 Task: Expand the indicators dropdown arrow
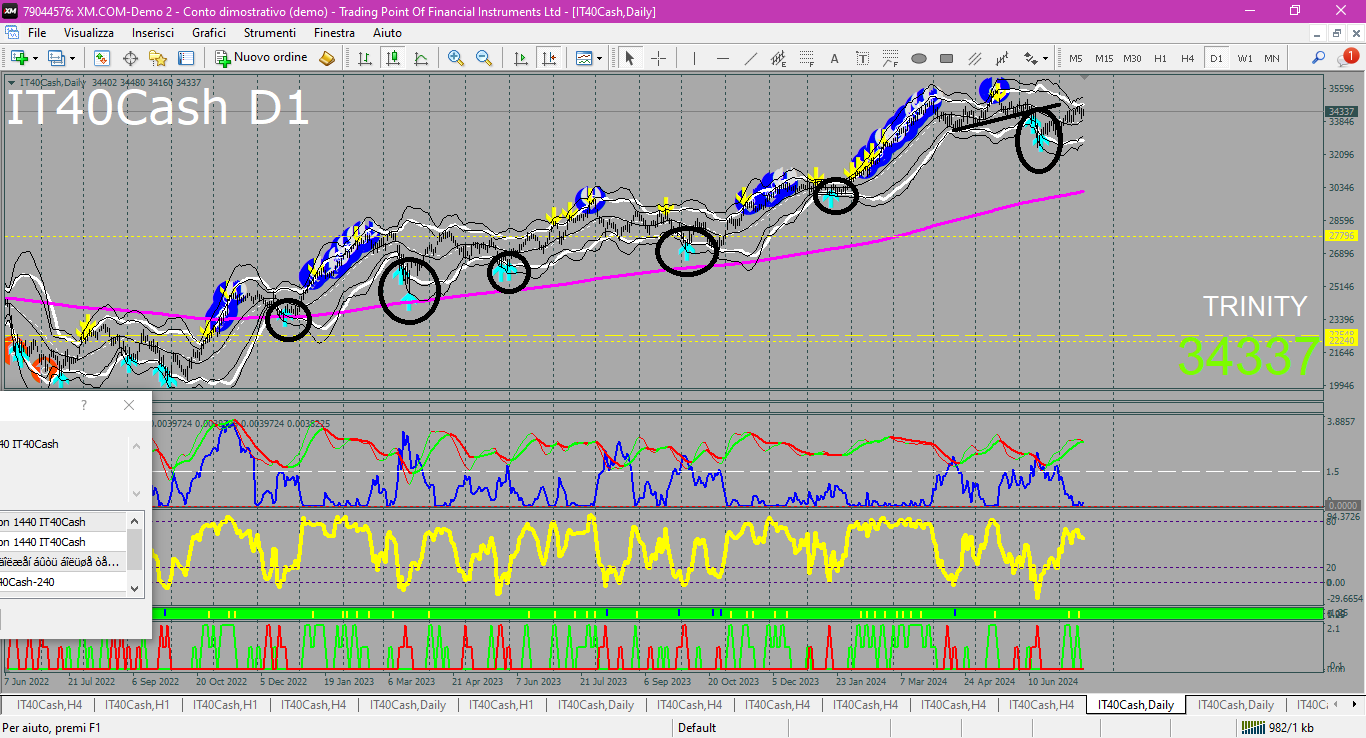pos(599,58)
